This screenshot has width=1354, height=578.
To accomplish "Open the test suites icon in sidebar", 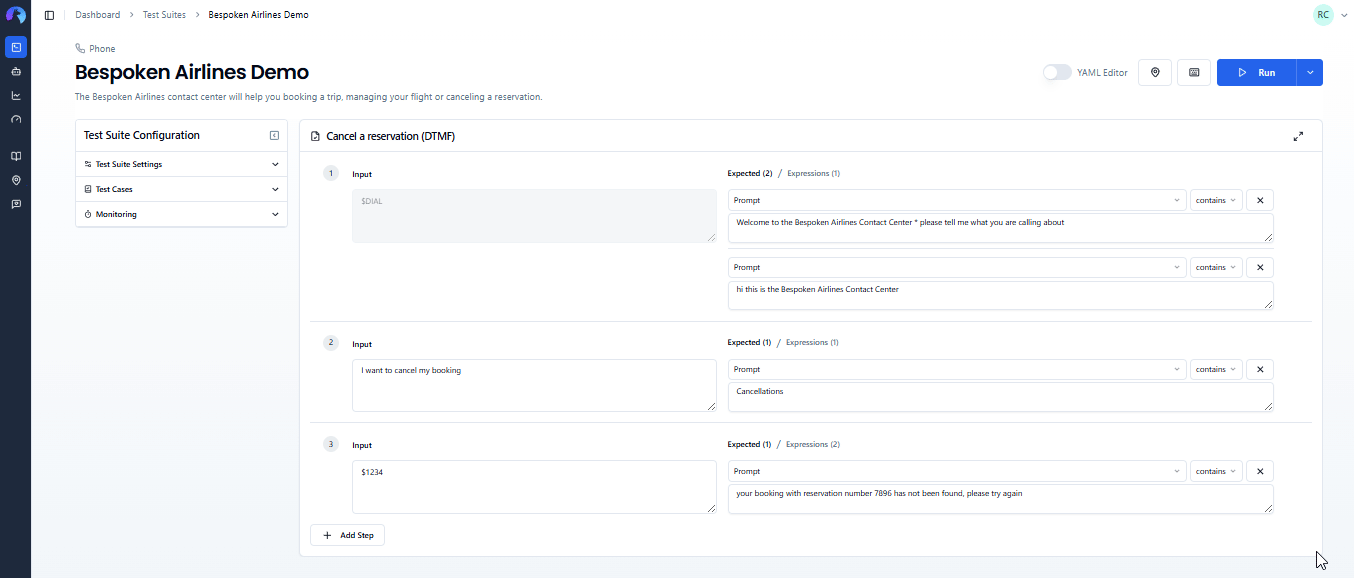I will (16, 47).
